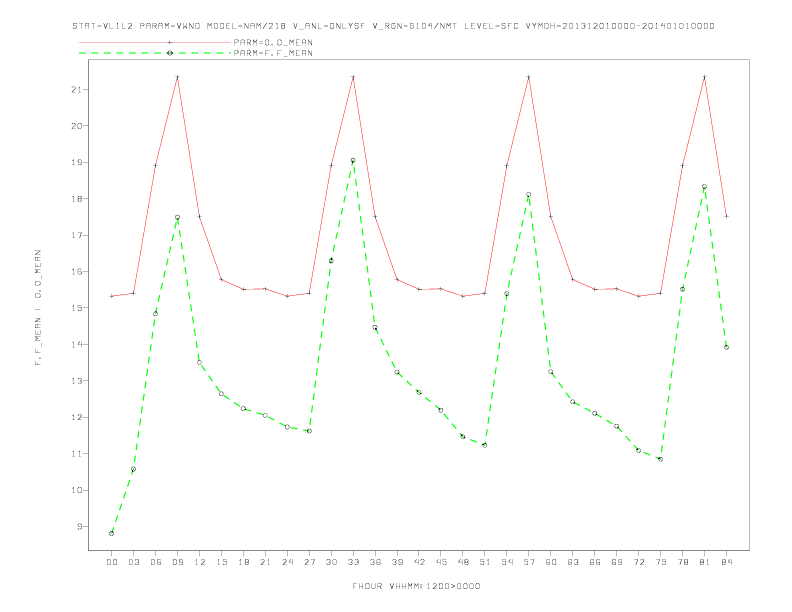Click the x-axis forecast hour label 39

397,562
